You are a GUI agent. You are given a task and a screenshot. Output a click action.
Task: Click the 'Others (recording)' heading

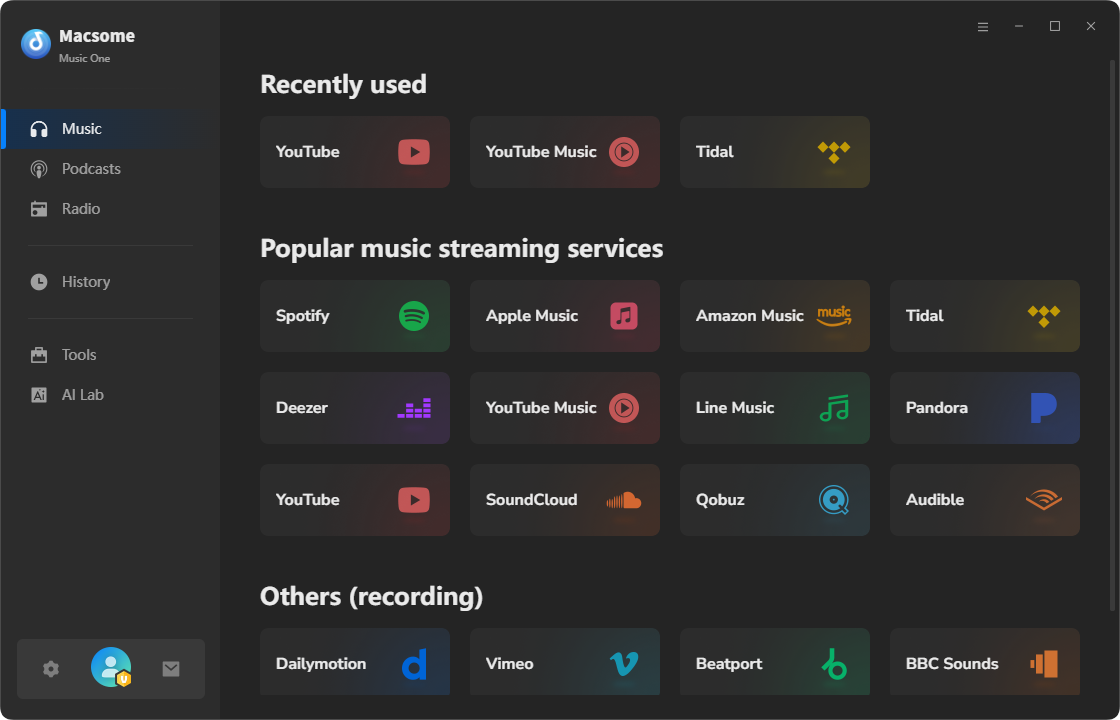click(x=371, y=596)
